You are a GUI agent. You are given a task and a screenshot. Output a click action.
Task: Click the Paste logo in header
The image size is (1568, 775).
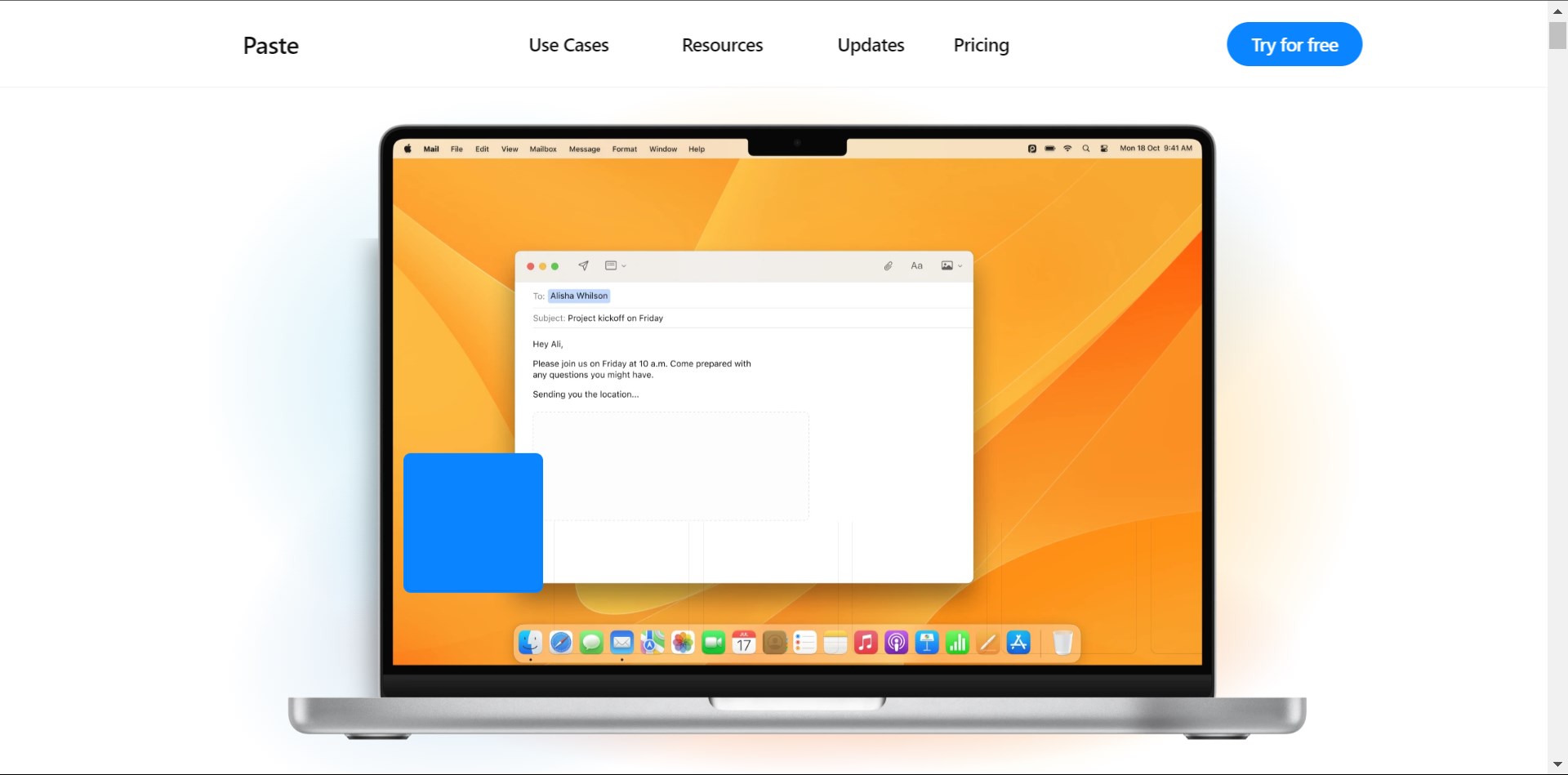click(270, 46)
